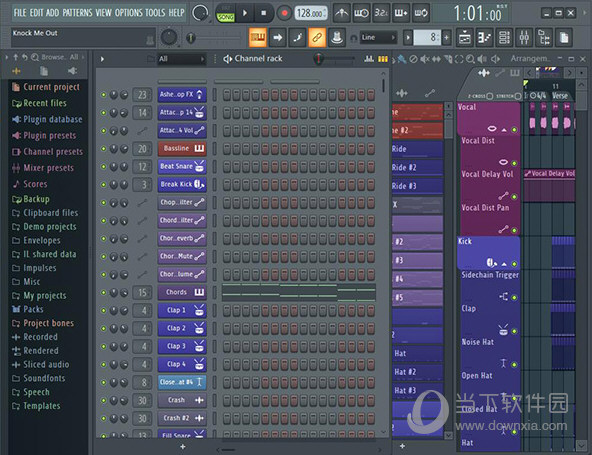Screen dimensions: 592x455
Task: Adjust the Channel rack swing knob
Action: point(319,59)
